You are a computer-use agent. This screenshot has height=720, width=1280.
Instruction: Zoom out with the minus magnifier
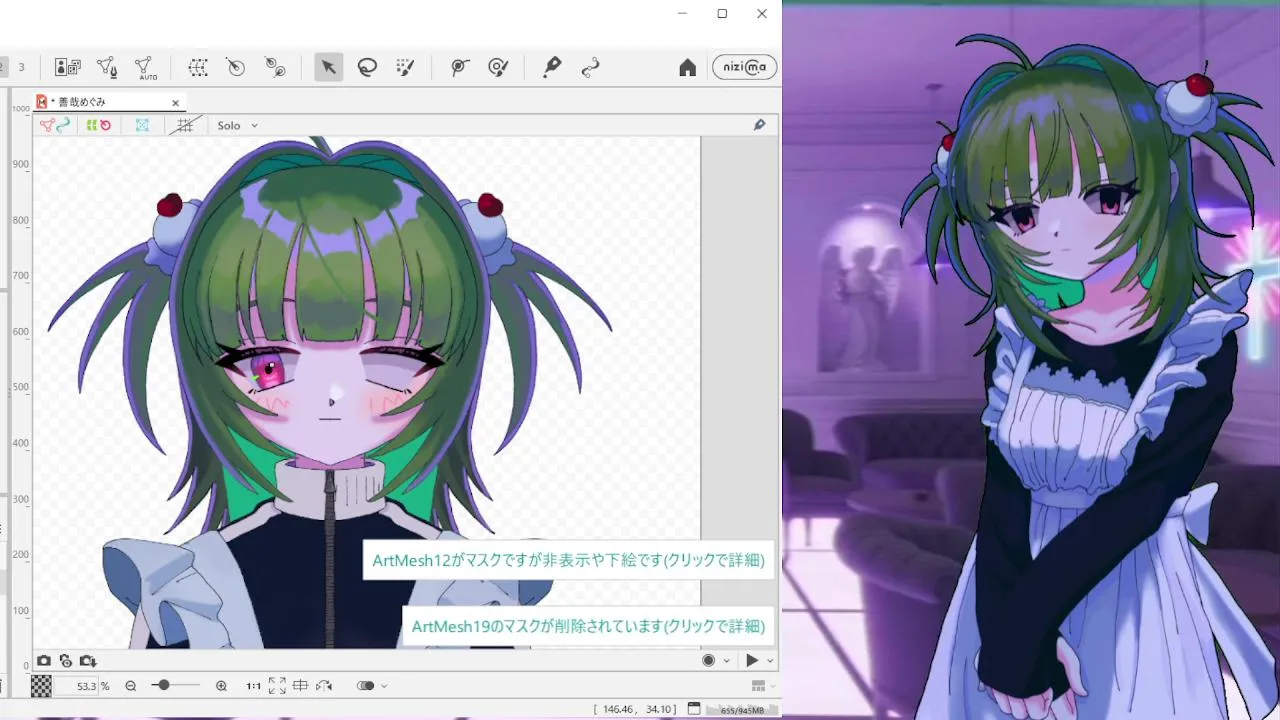point(131,686)
